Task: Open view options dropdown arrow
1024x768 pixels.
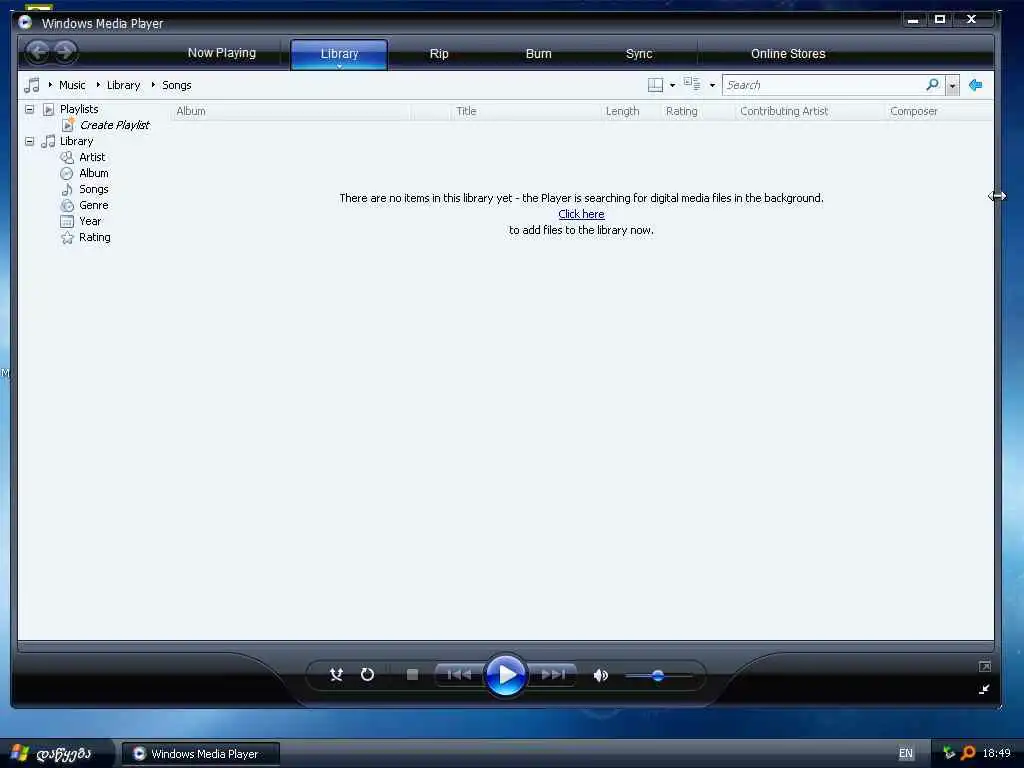Action: 712,86
